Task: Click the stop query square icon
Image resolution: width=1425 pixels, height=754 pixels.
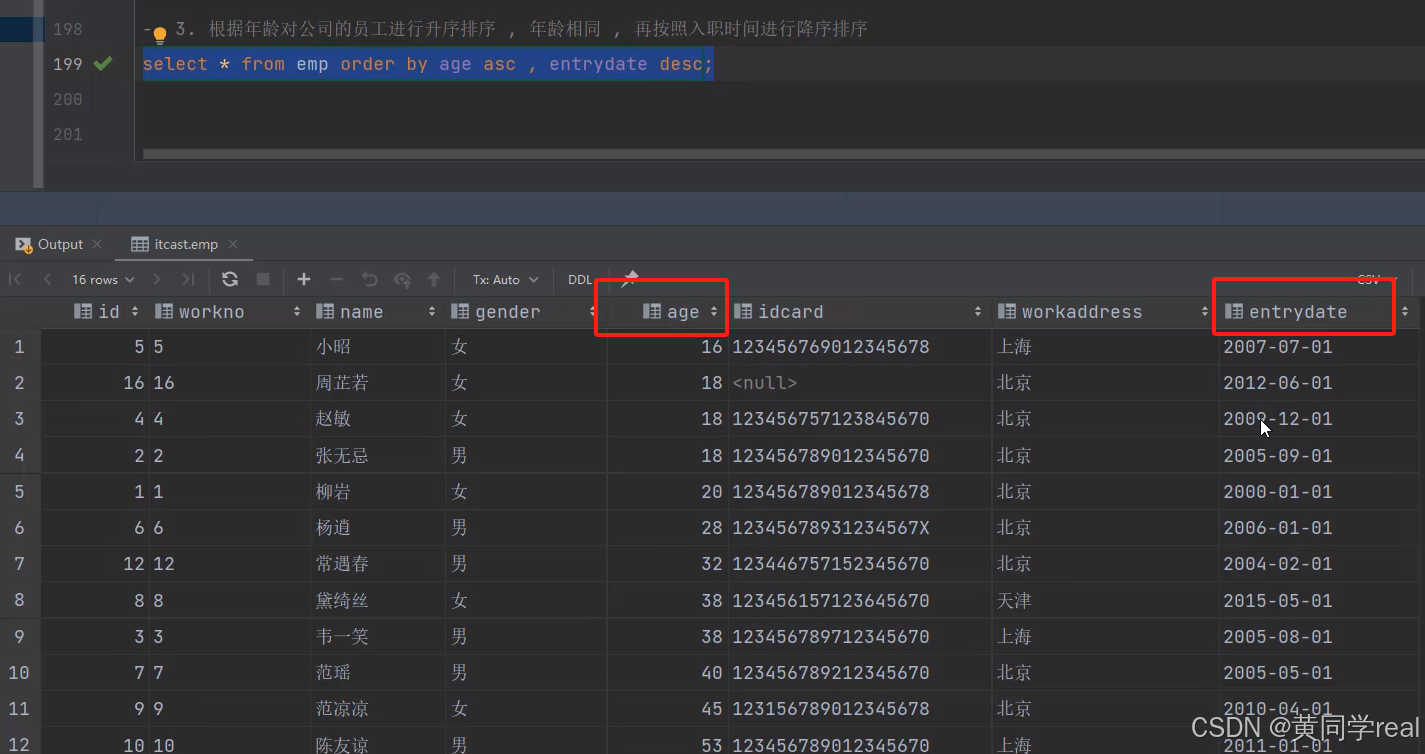Action: (263, 280)
